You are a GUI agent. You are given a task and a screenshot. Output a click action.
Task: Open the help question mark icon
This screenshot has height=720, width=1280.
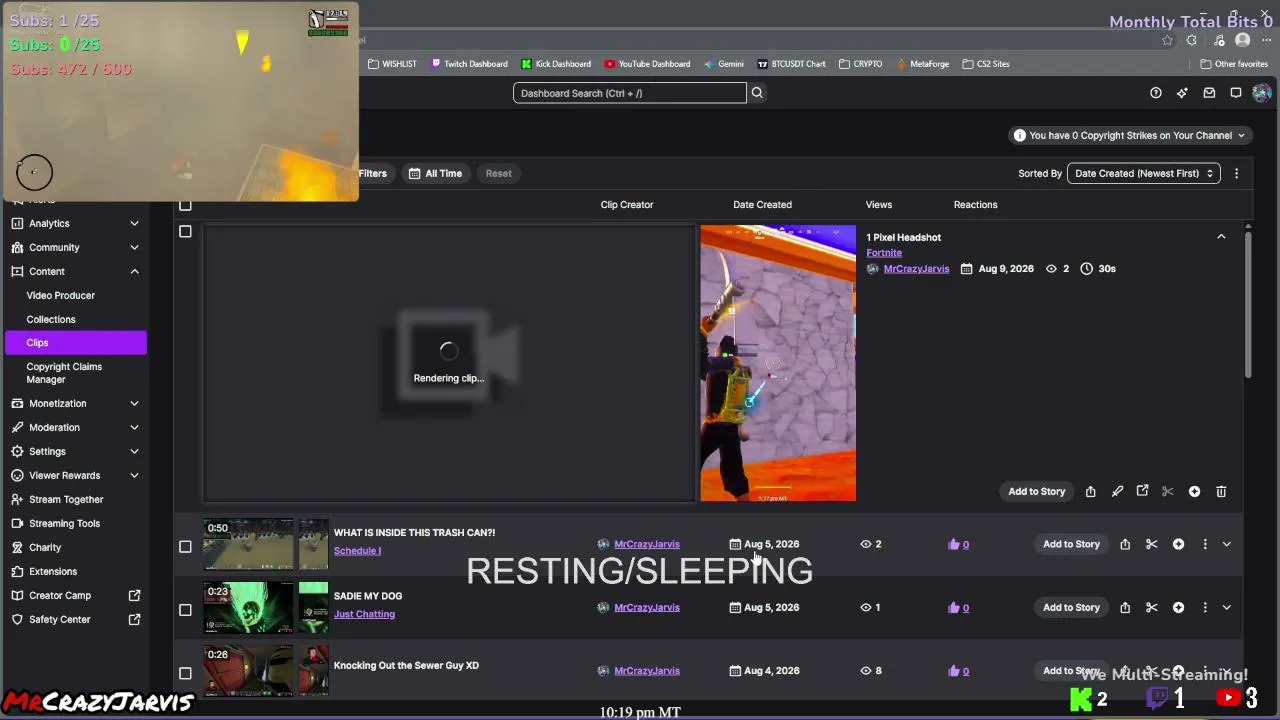tap(1156, 93)
